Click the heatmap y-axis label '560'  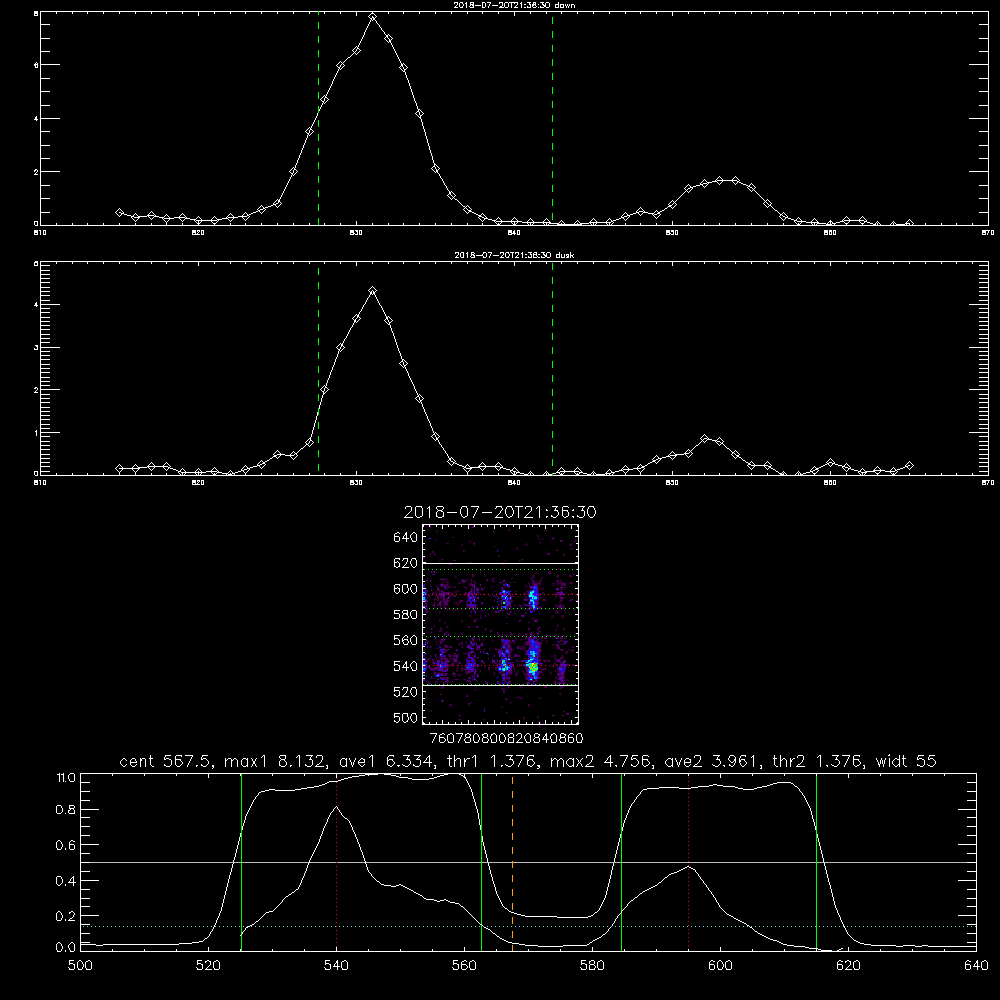click(405, 640)
